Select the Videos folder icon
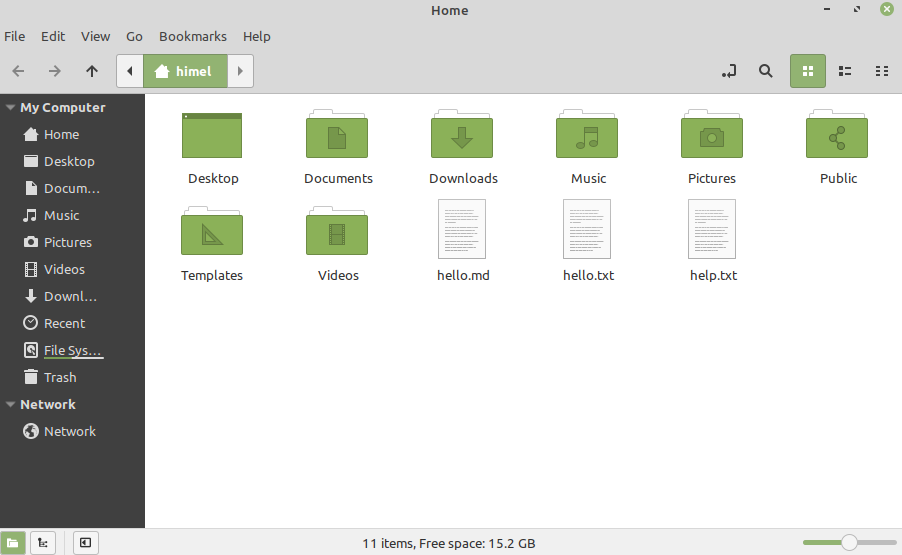The image size is (902, 555). coord(337,231)
